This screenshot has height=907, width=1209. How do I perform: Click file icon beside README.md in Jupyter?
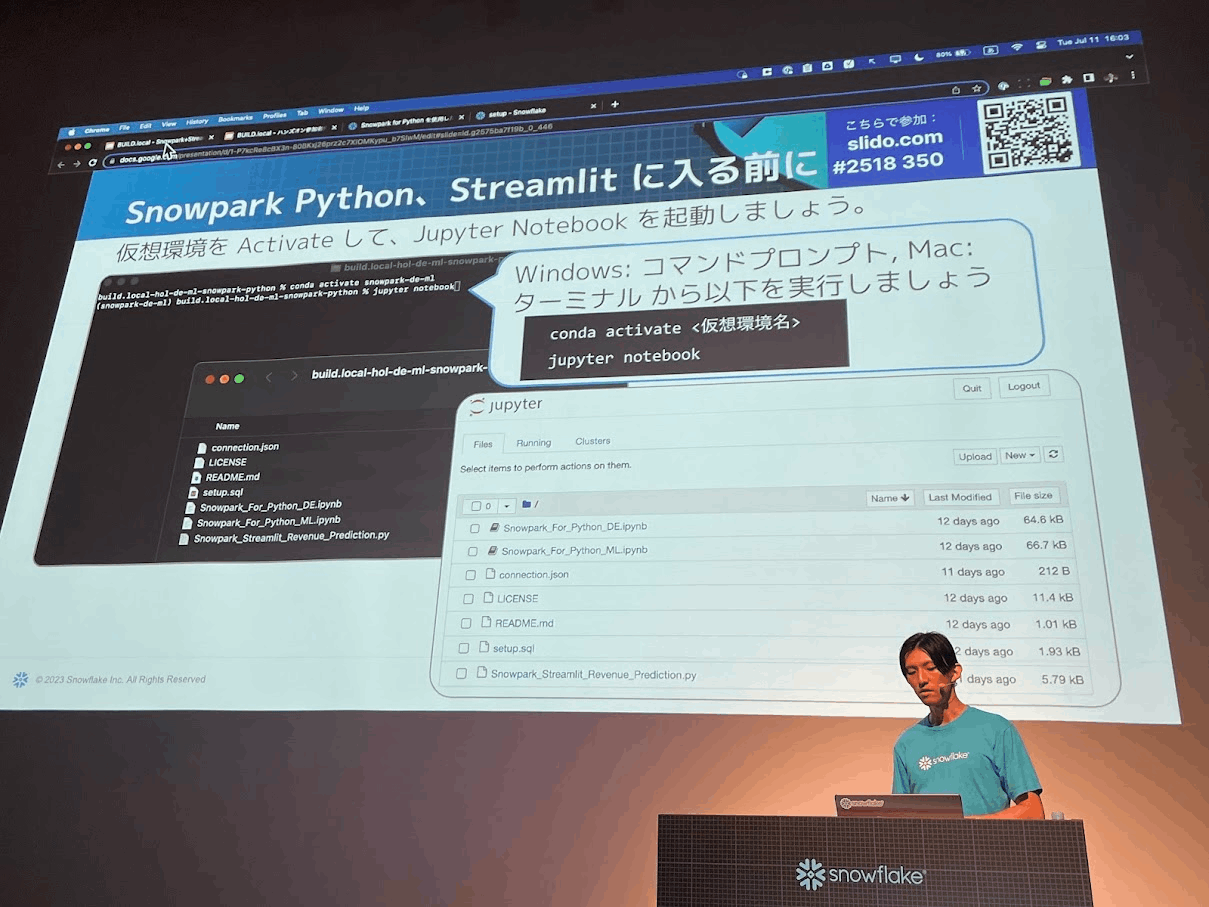tap(486, 622)
